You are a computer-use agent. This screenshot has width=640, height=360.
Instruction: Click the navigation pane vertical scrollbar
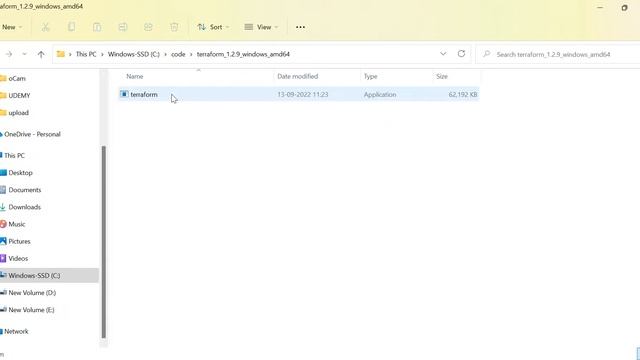[104, 242]
